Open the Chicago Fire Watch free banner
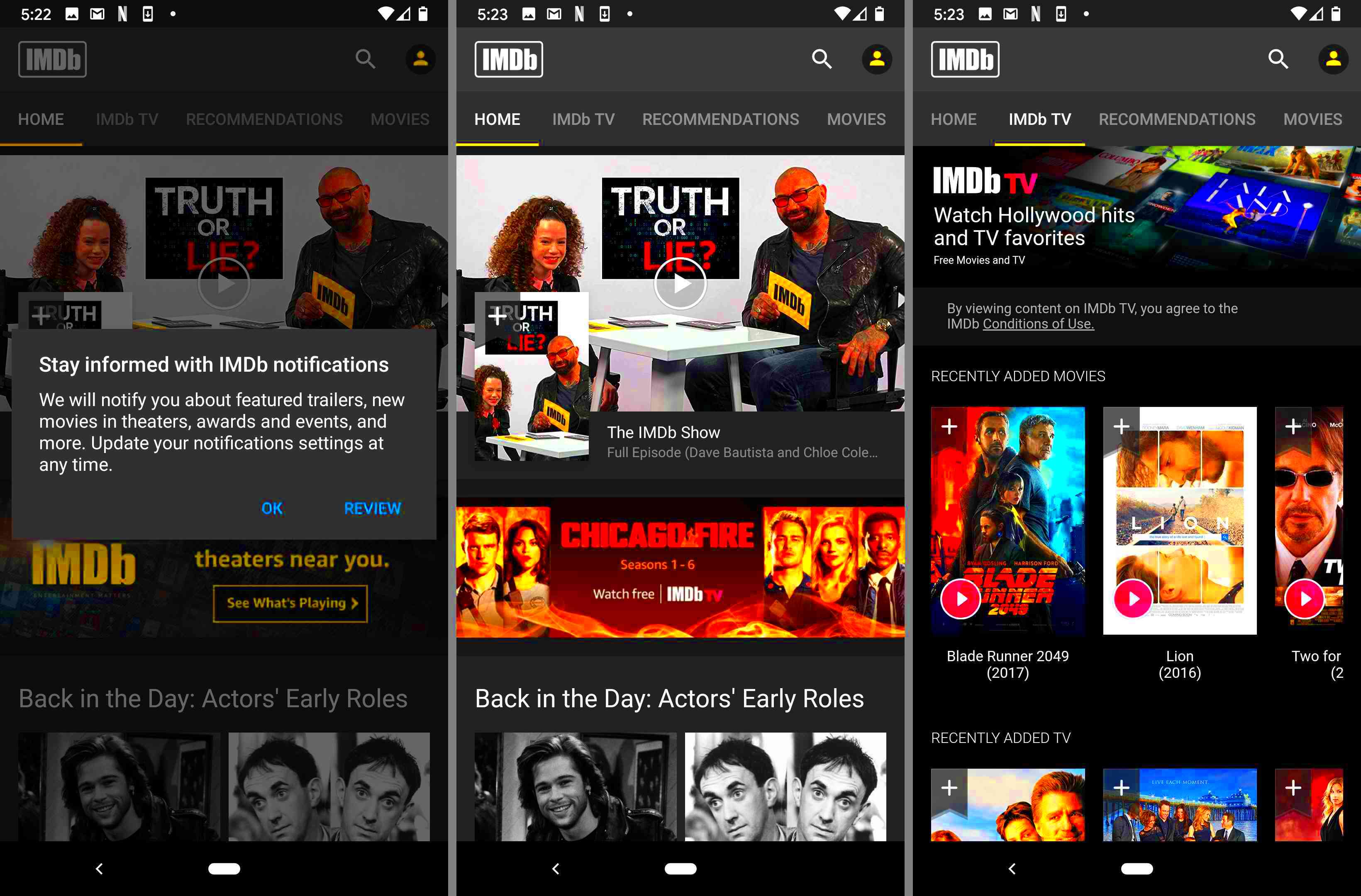1361x896 pixels. click(x=680, y=567)
